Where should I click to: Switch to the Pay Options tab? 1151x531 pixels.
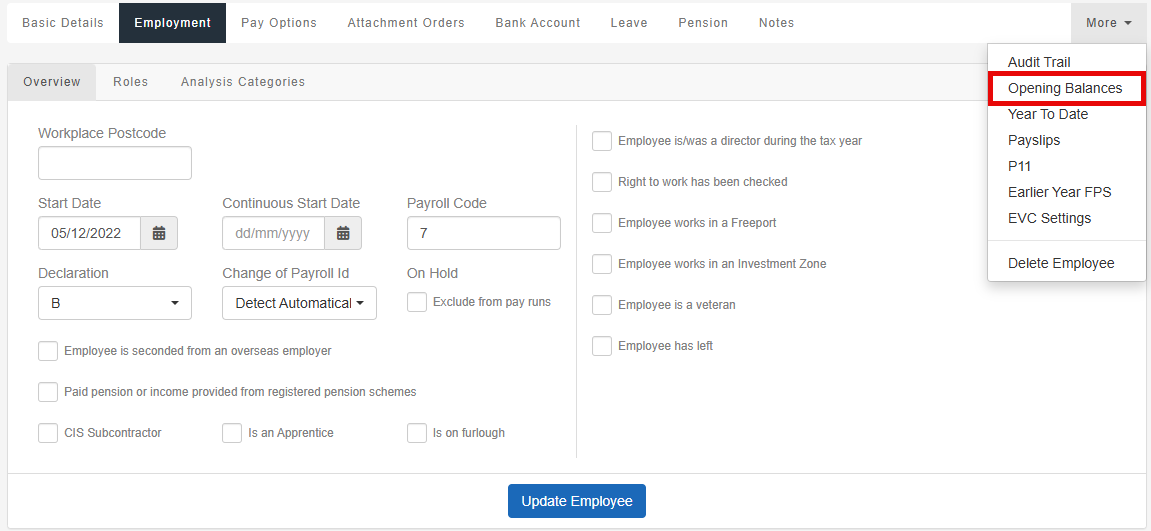click(x=279, y=23)
